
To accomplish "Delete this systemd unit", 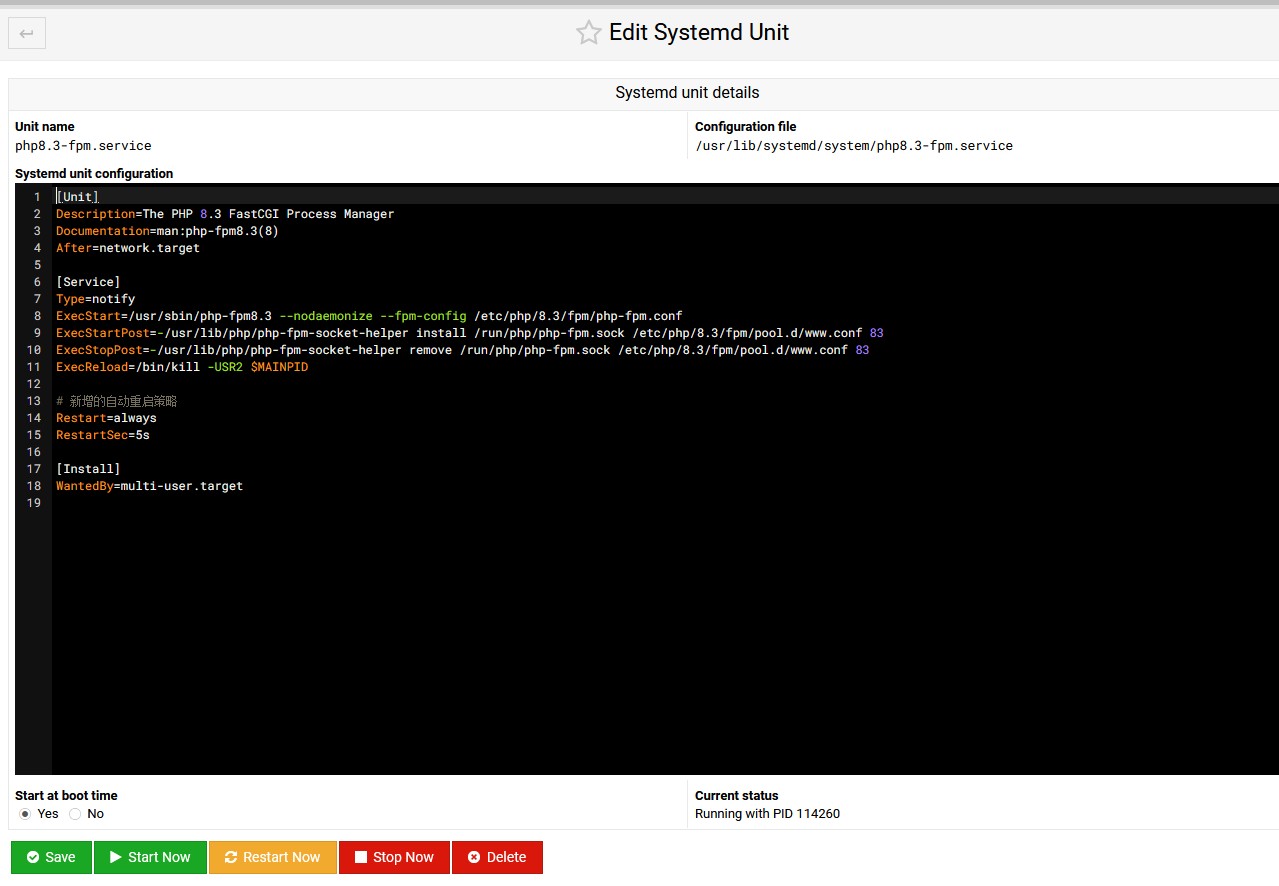I will click(497, 857).
